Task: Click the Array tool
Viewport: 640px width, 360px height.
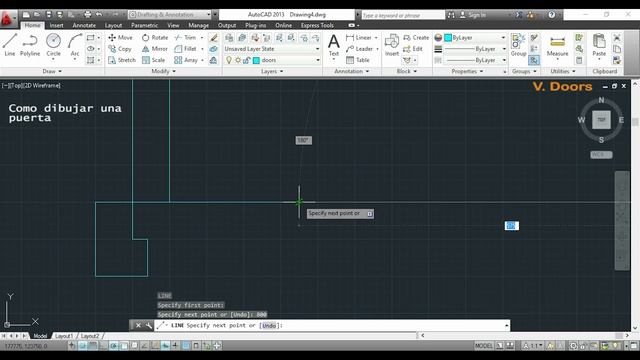Action: click(x=186, y=60)
